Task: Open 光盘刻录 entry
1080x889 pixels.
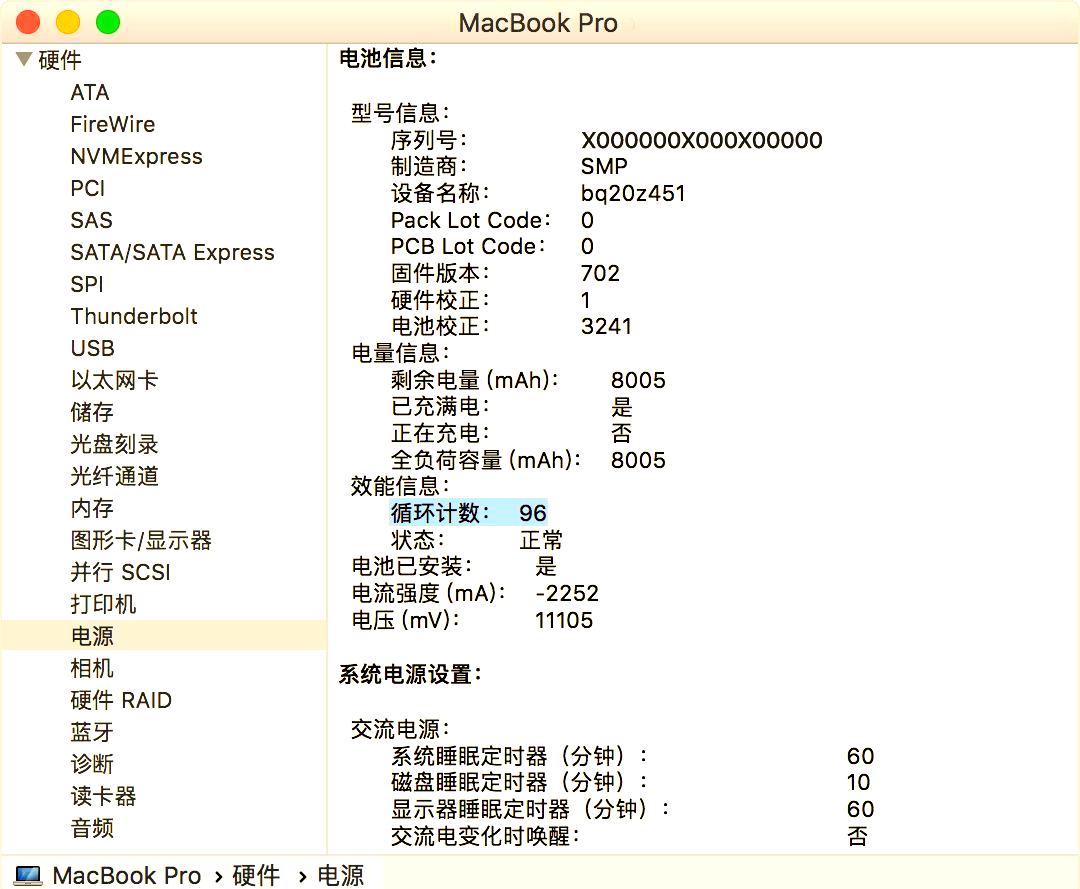Action: tap(114, 444)
